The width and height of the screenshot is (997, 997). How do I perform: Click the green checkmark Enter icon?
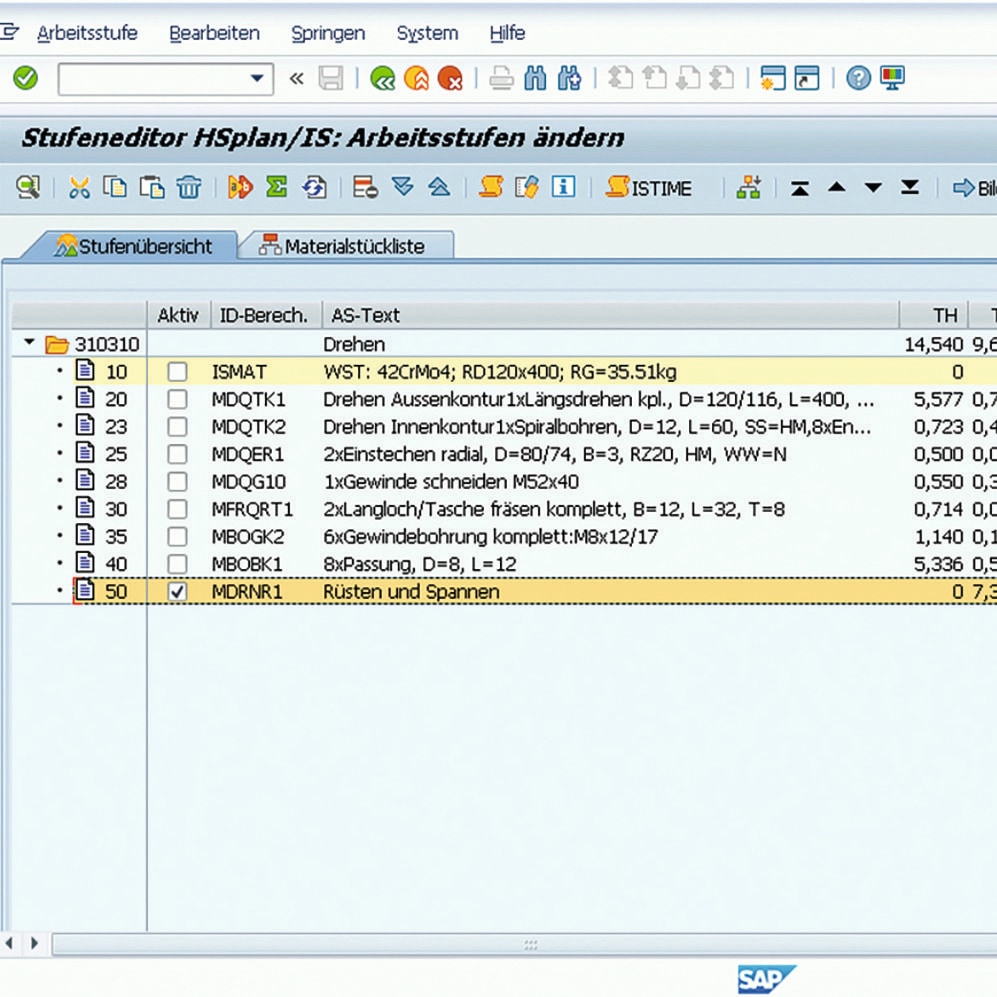pyautogui.click(x=25, y=78)
